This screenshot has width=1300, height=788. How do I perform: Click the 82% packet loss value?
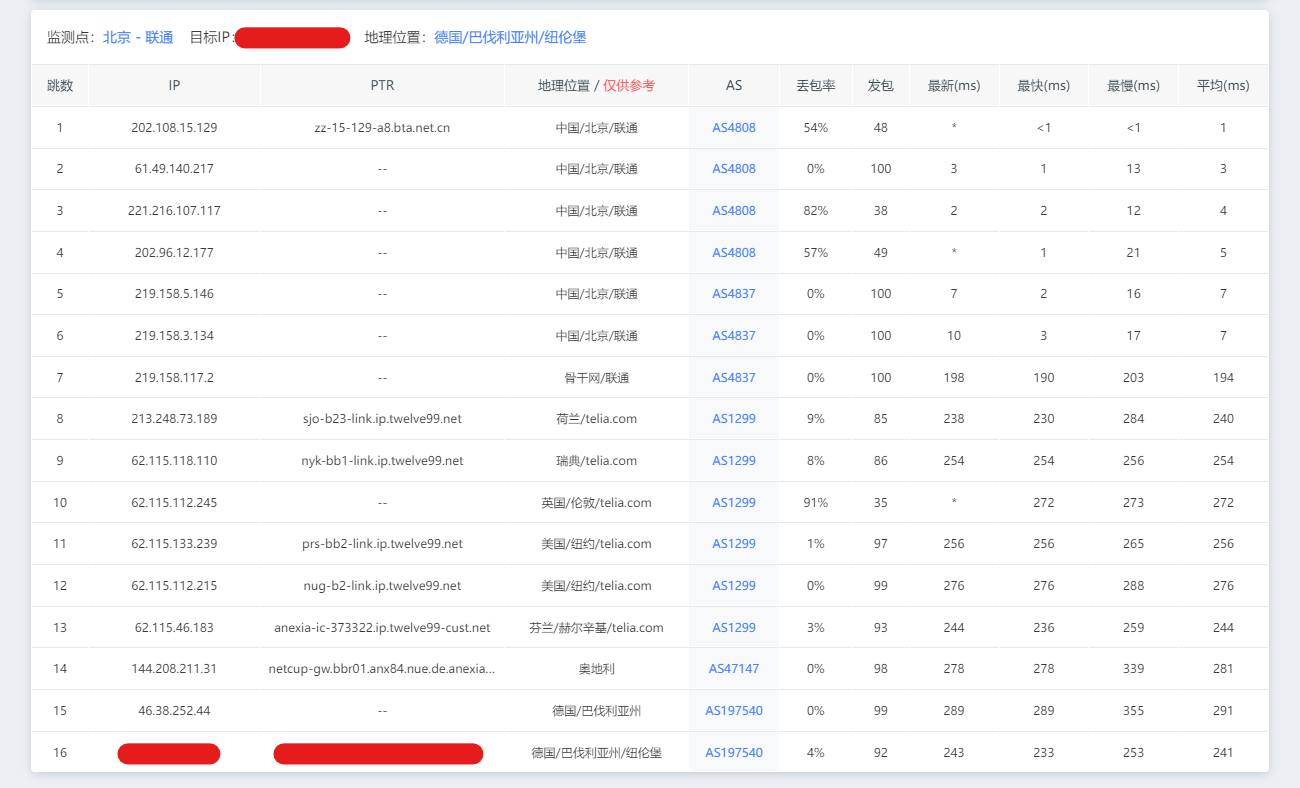816,211
